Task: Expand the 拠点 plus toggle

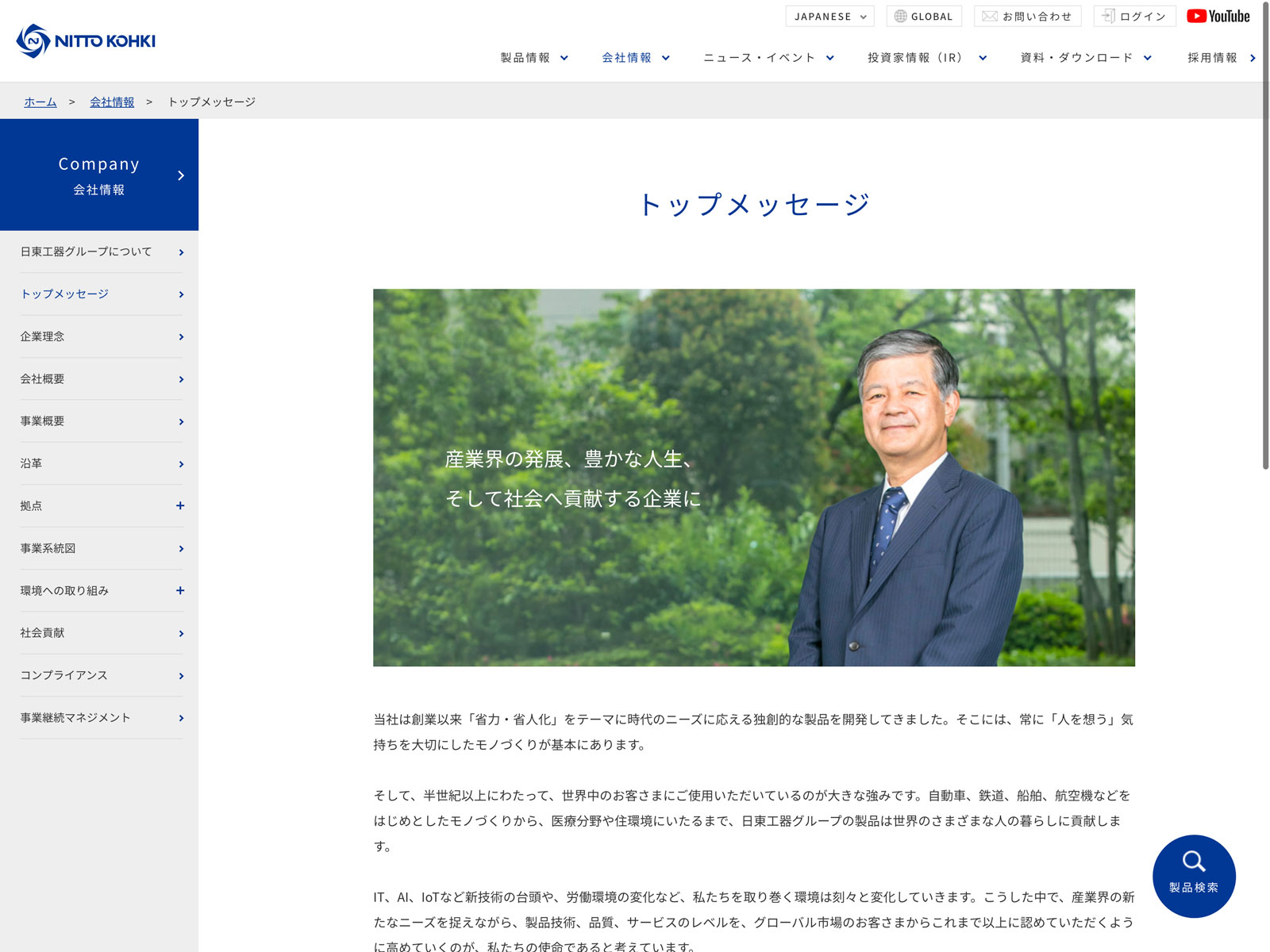Action: (180, 506)
